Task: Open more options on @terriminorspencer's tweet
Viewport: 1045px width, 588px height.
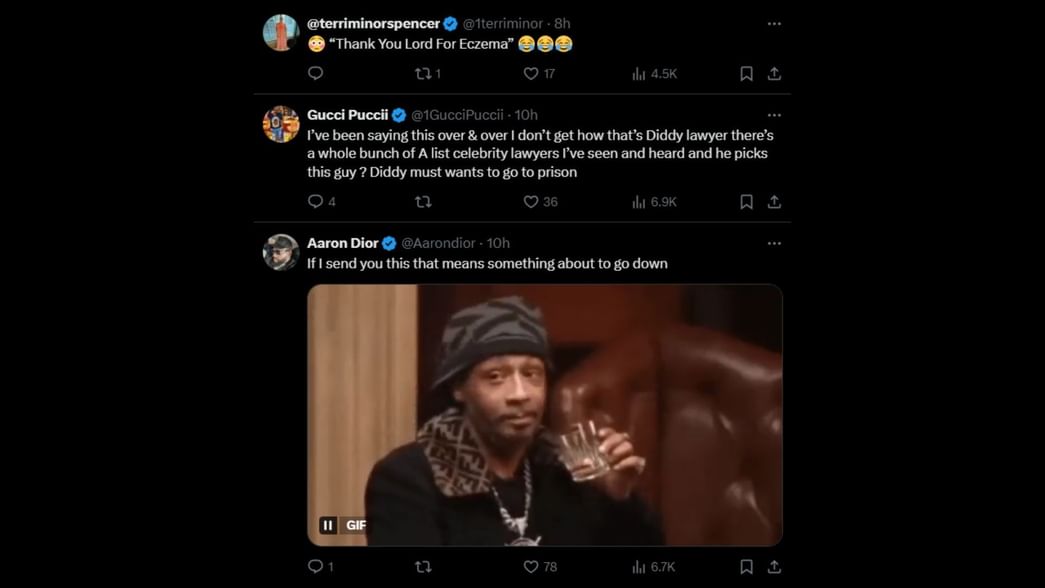Action: [x=774, y=22]
